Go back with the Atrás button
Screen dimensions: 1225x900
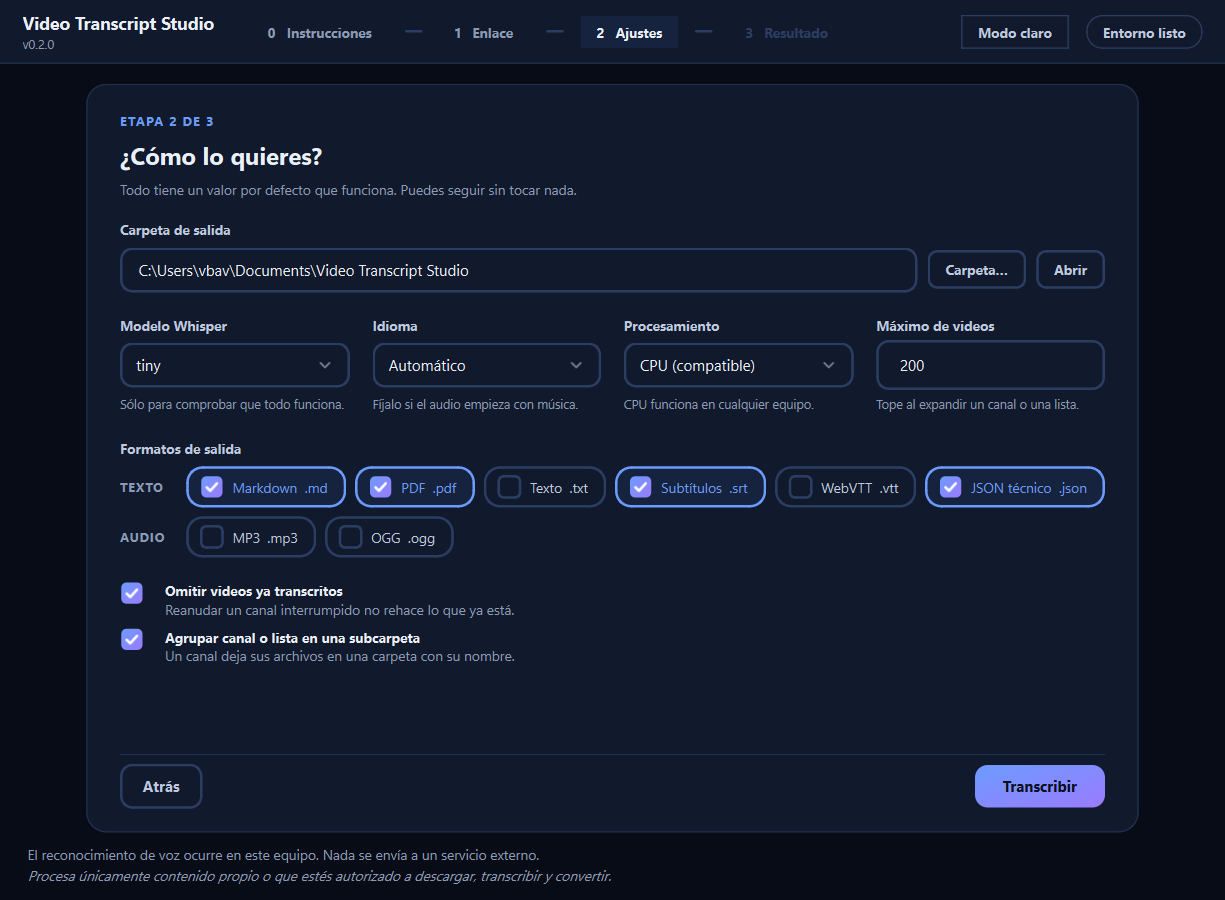(x=161, y=786)
